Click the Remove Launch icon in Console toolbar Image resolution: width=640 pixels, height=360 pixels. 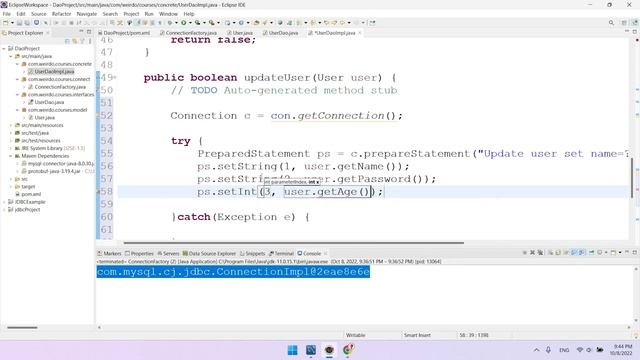pos(532,253)
